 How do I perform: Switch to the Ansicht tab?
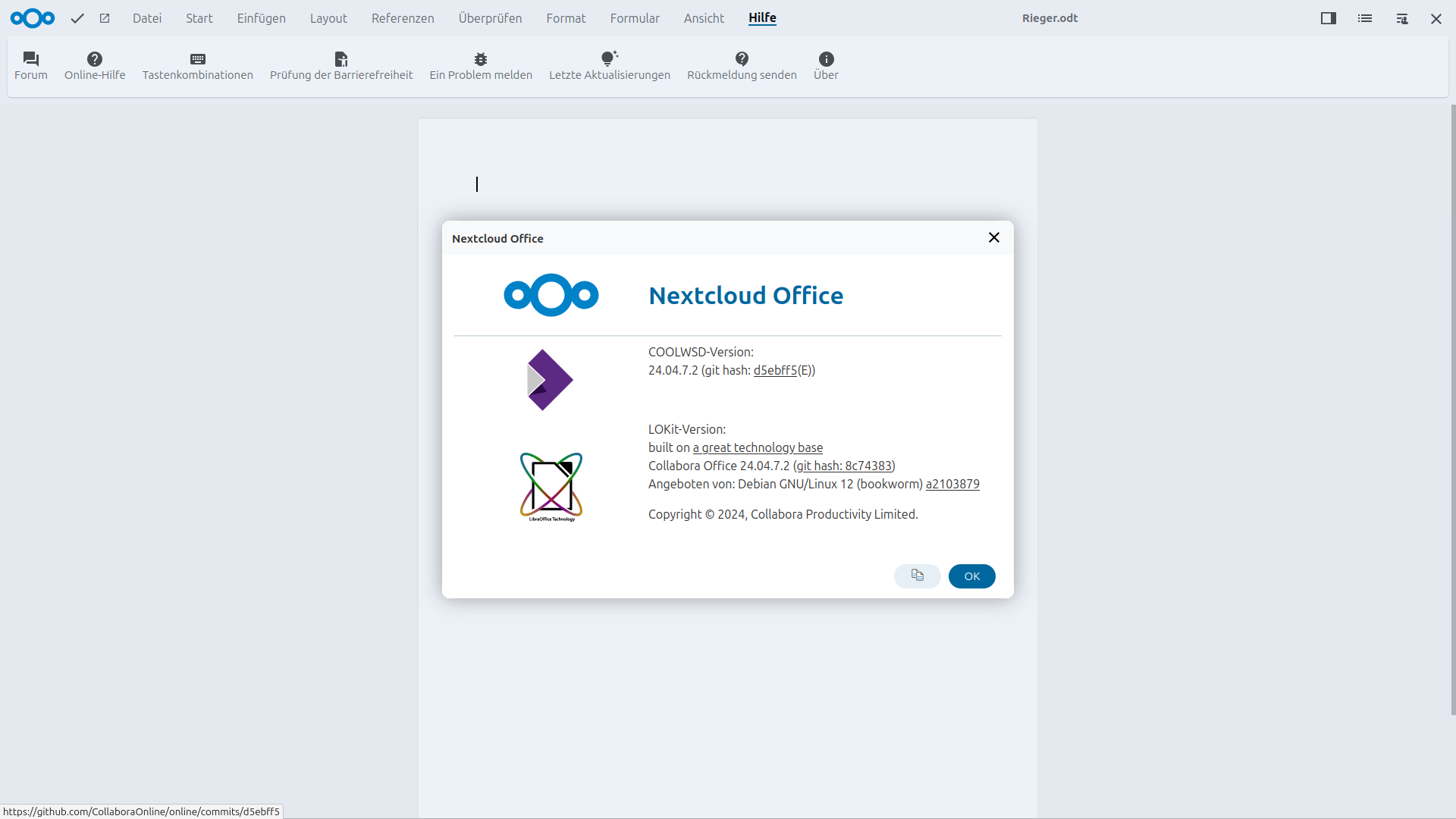pos(704,18)
